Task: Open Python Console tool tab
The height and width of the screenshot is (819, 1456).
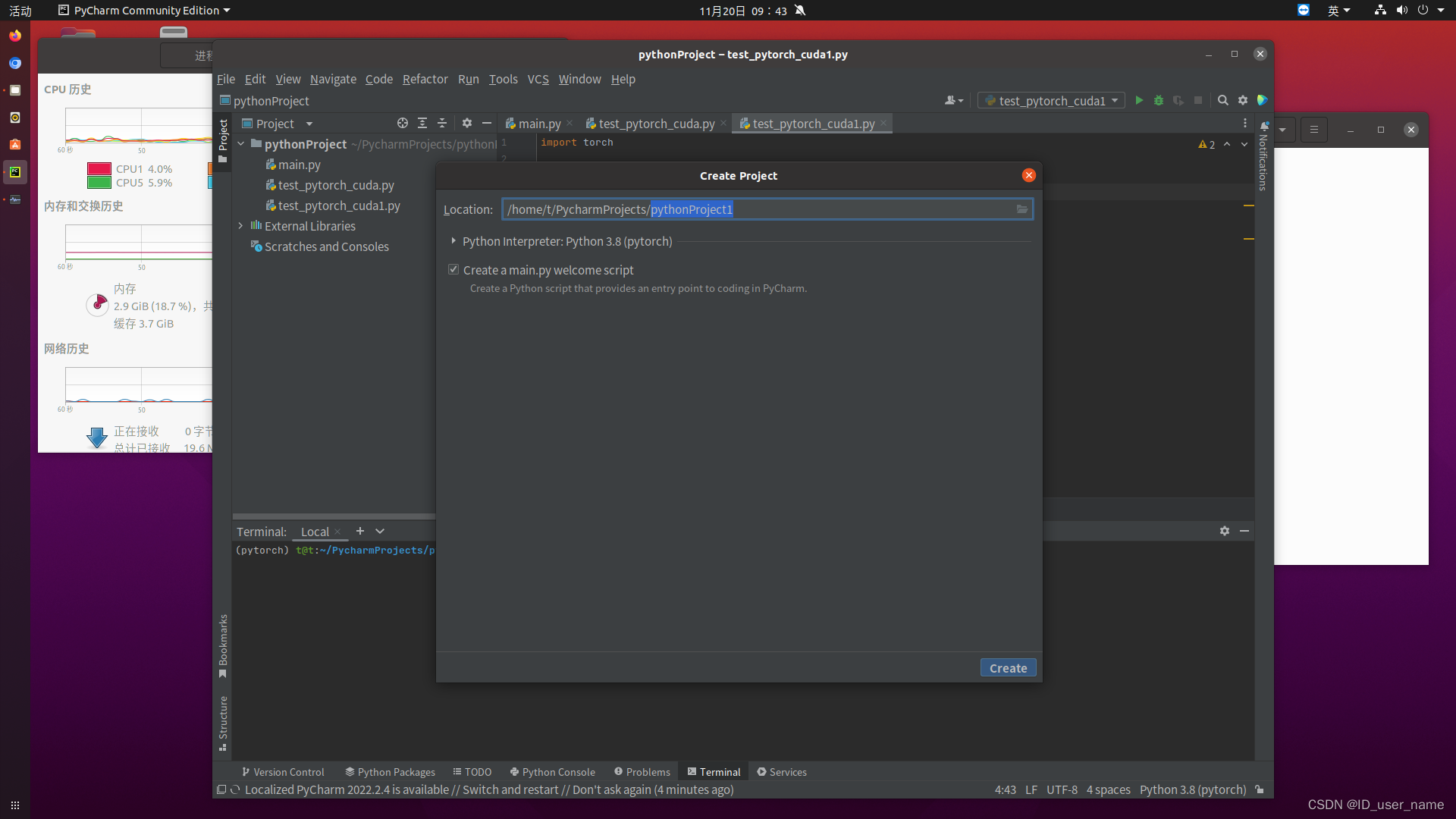Action: click(552, 771)
